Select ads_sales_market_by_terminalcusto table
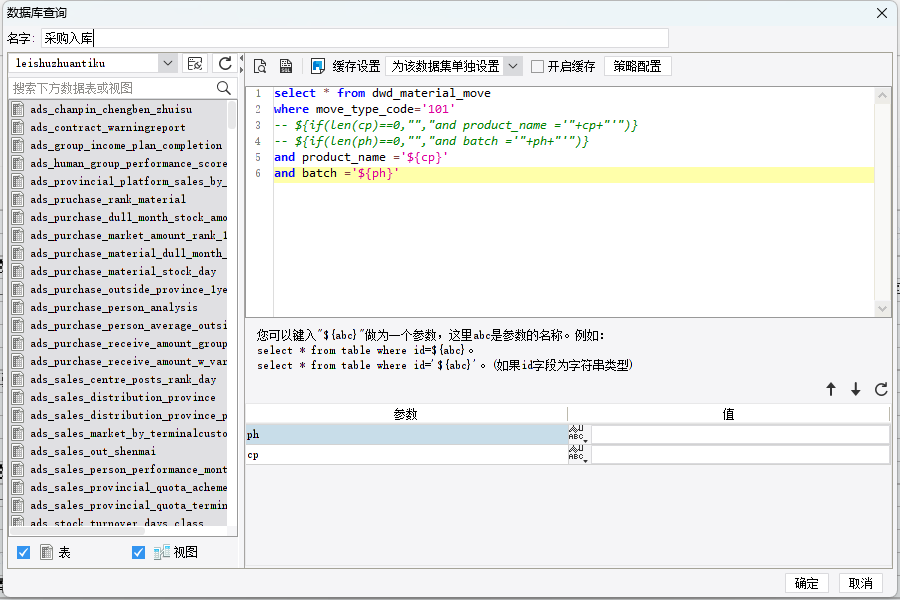Image resolution: width=900 pixels, height=600 pixels. (x=129, y=433)
